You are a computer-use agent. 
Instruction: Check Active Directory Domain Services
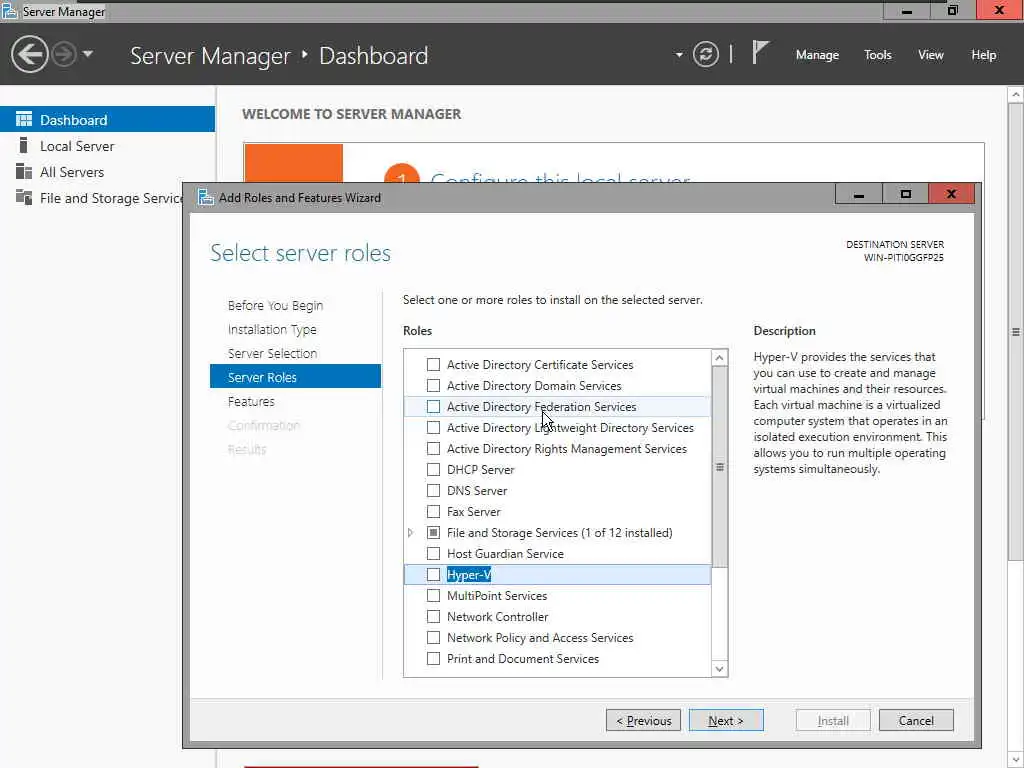pyautogui.click(x=433, y=385)
